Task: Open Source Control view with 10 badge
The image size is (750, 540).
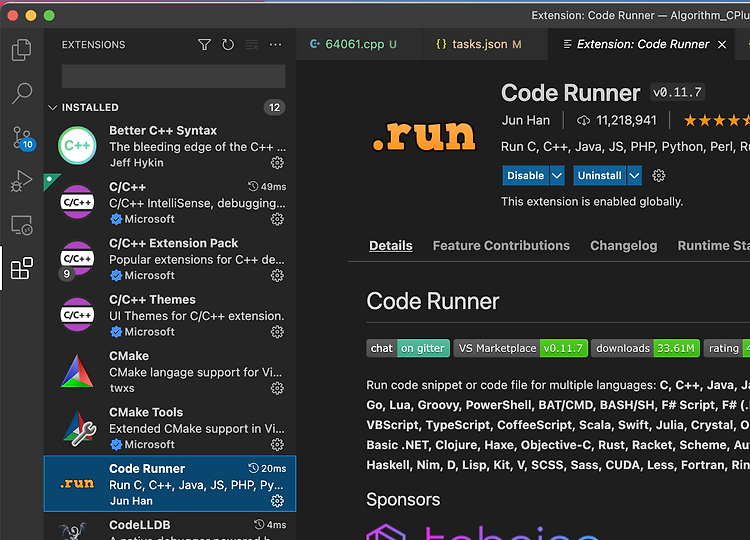Action: (22, 138)
